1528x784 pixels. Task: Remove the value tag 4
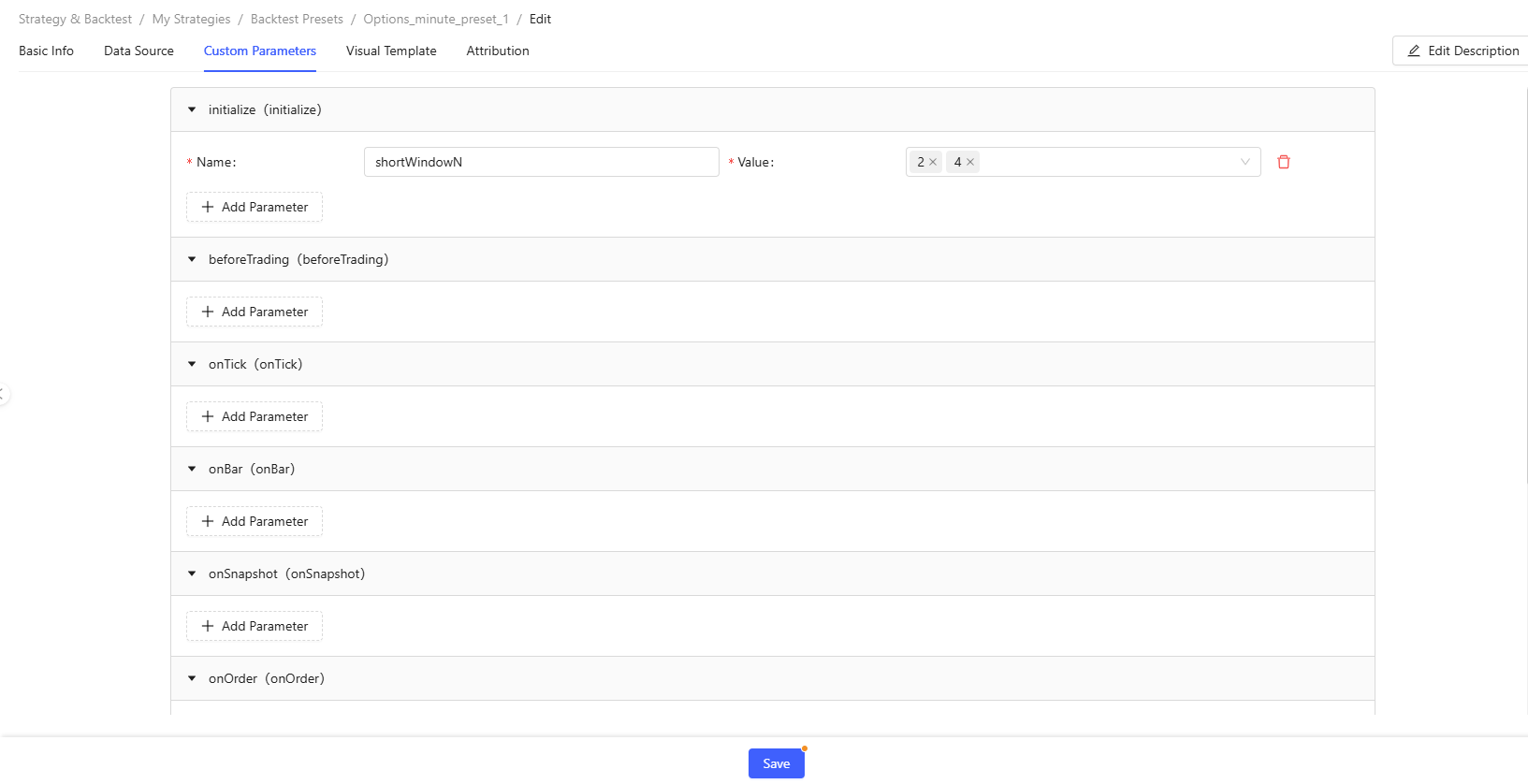coord(970,163)
